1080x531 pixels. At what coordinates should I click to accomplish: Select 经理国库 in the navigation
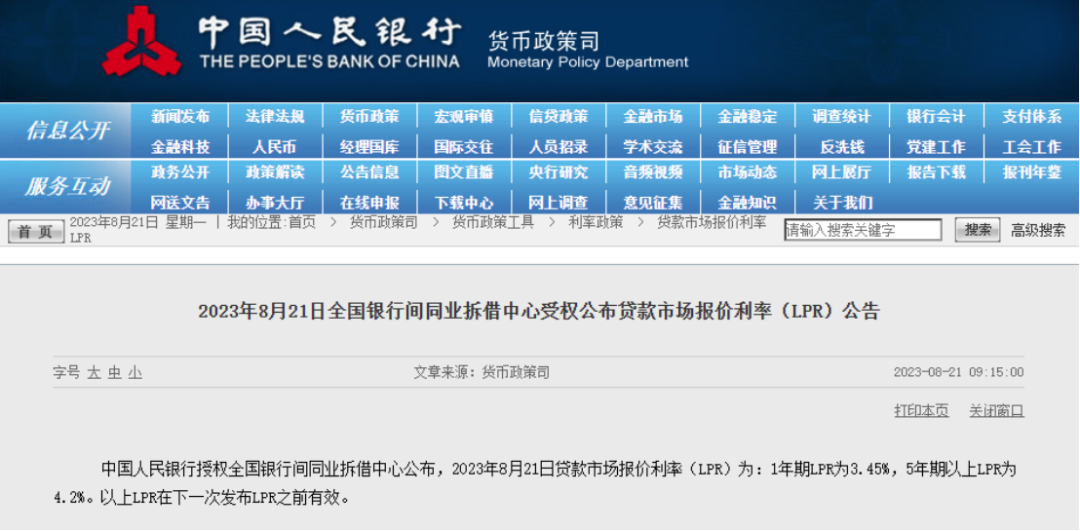coord(368,147)
